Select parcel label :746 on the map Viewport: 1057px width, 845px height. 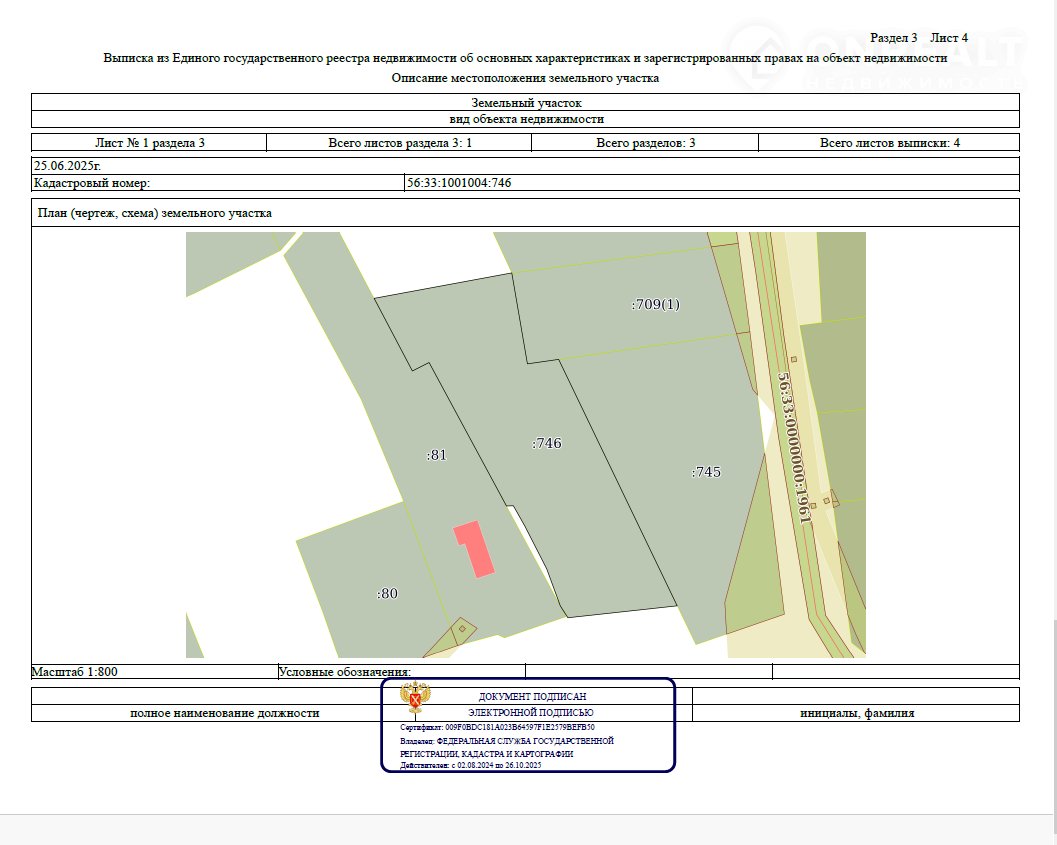coord(547,443)
